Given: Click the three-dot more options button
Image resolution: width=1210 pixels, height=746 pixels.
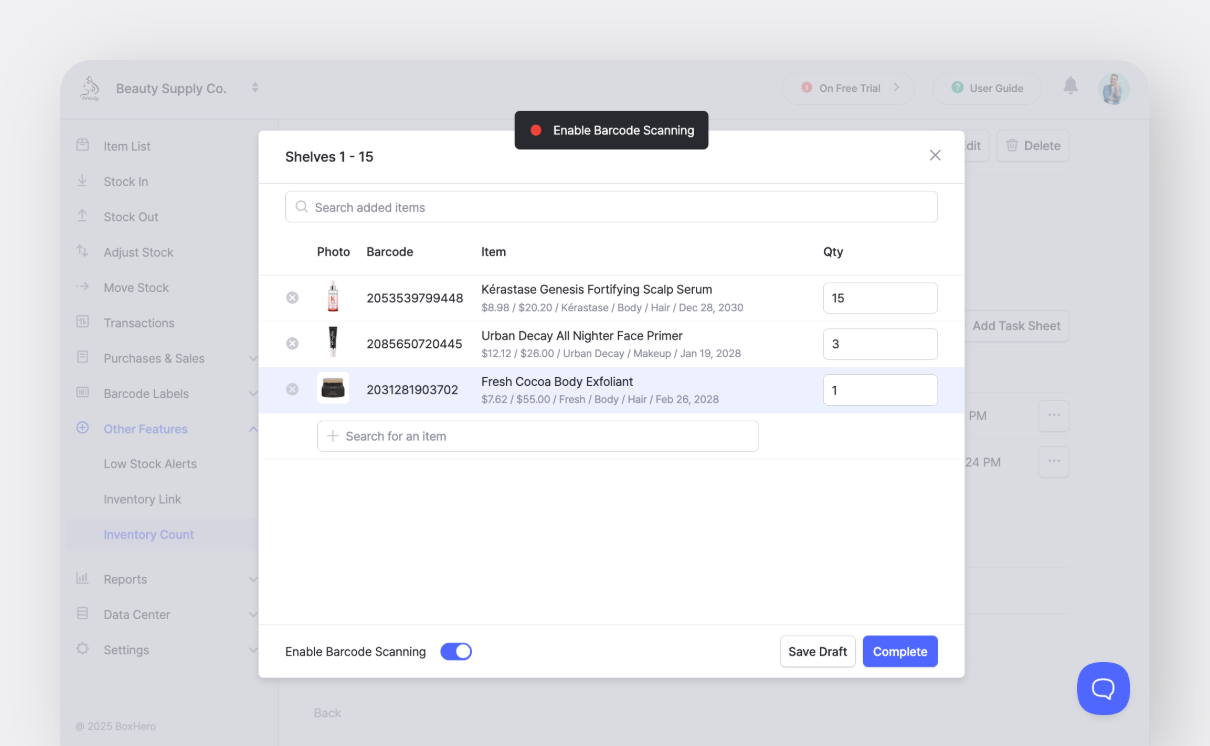Looking at the screenshot, I should point(1053,416).
